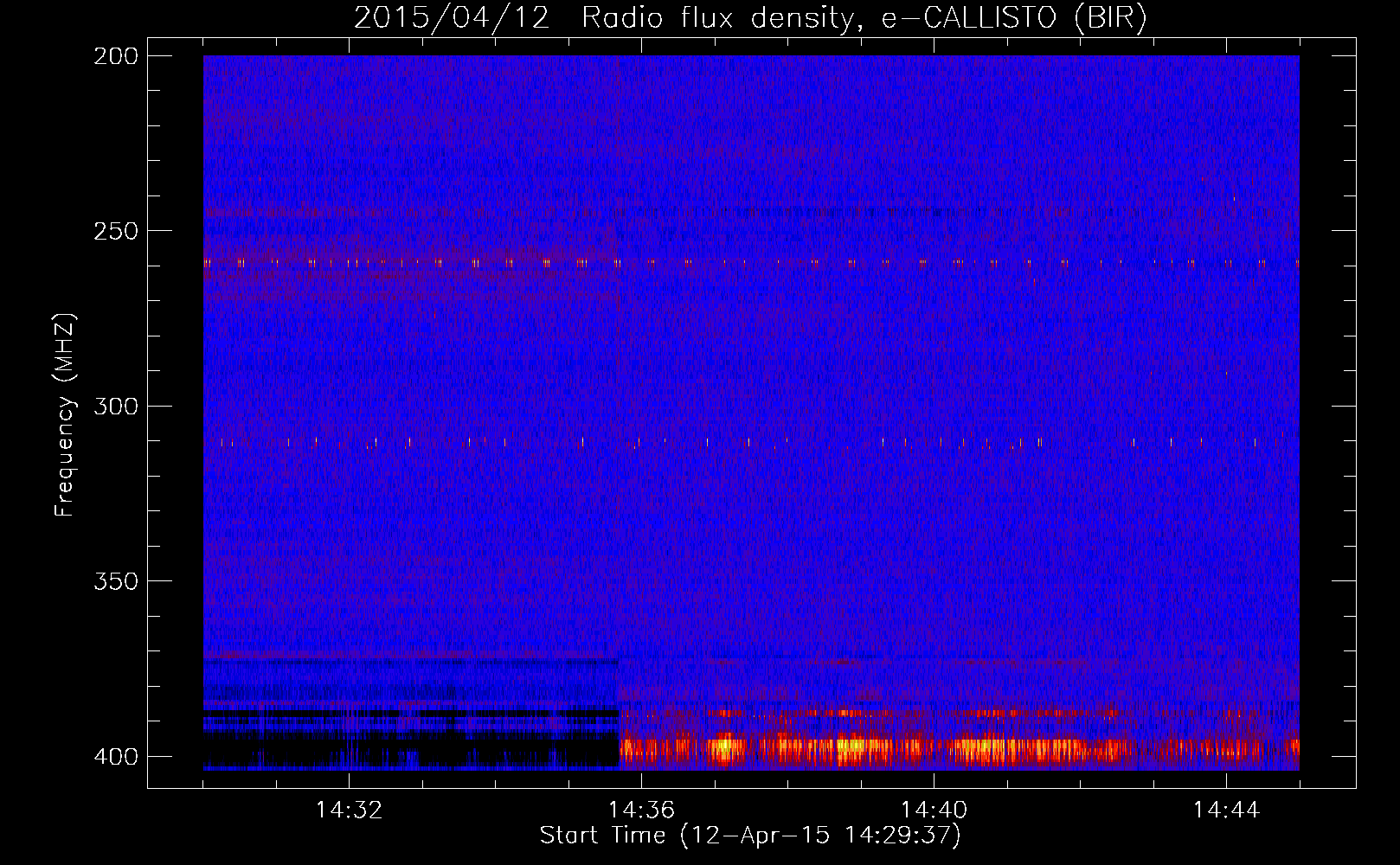Viewport: 1400px width, 865px height.
Task: Click the 14:36 time tick label
Action: (x=641, y=811)
